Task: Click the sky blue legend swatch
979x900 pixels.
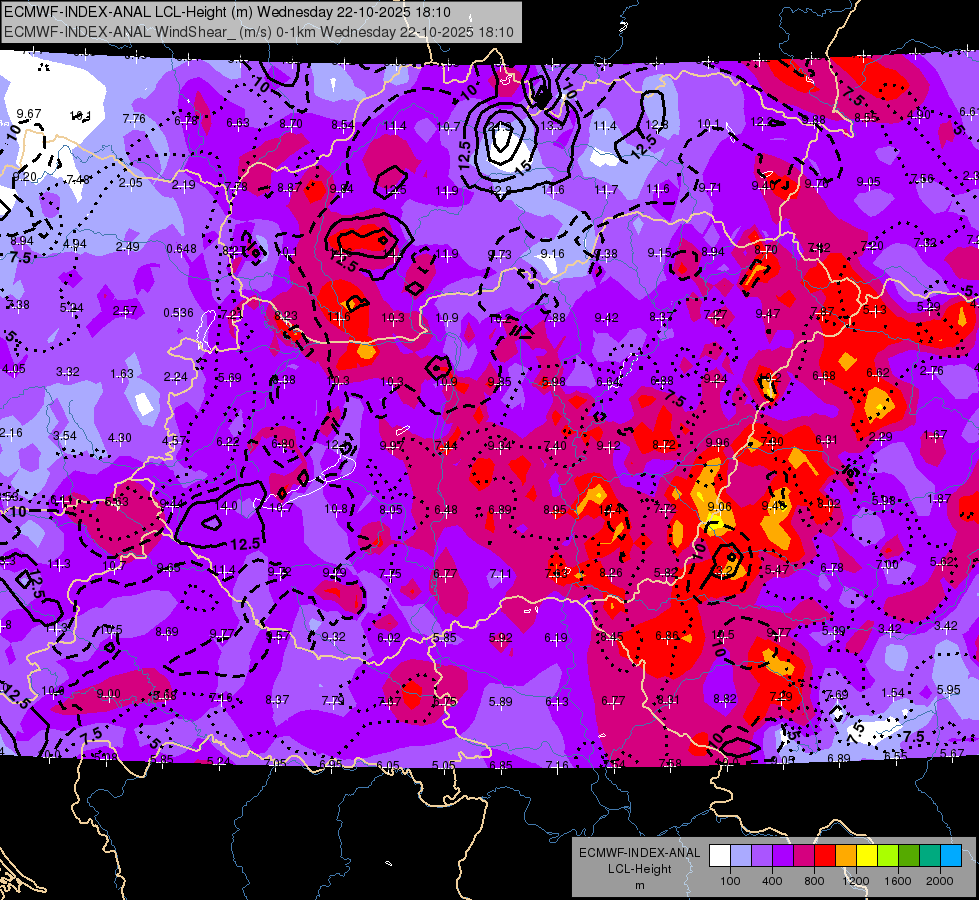Action: tap(951, 856)
